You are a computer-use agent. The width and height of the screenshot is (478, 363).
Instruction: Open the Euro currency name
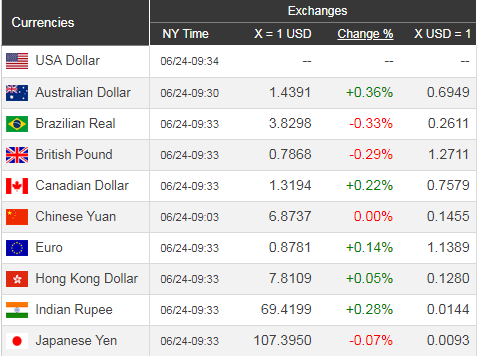tap(49, 248)
